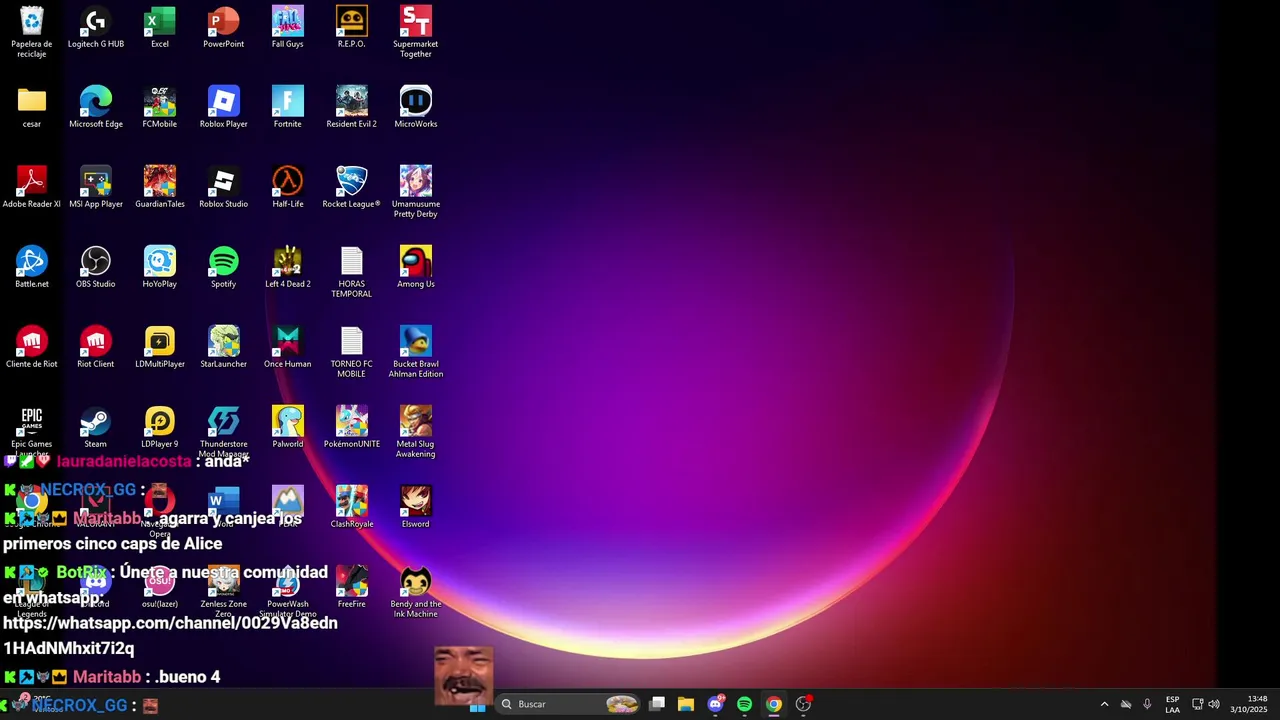Select the Bendy and the Ink Machine icon
The height and width of the screenshot is (720, 1280).
[416, 592]
